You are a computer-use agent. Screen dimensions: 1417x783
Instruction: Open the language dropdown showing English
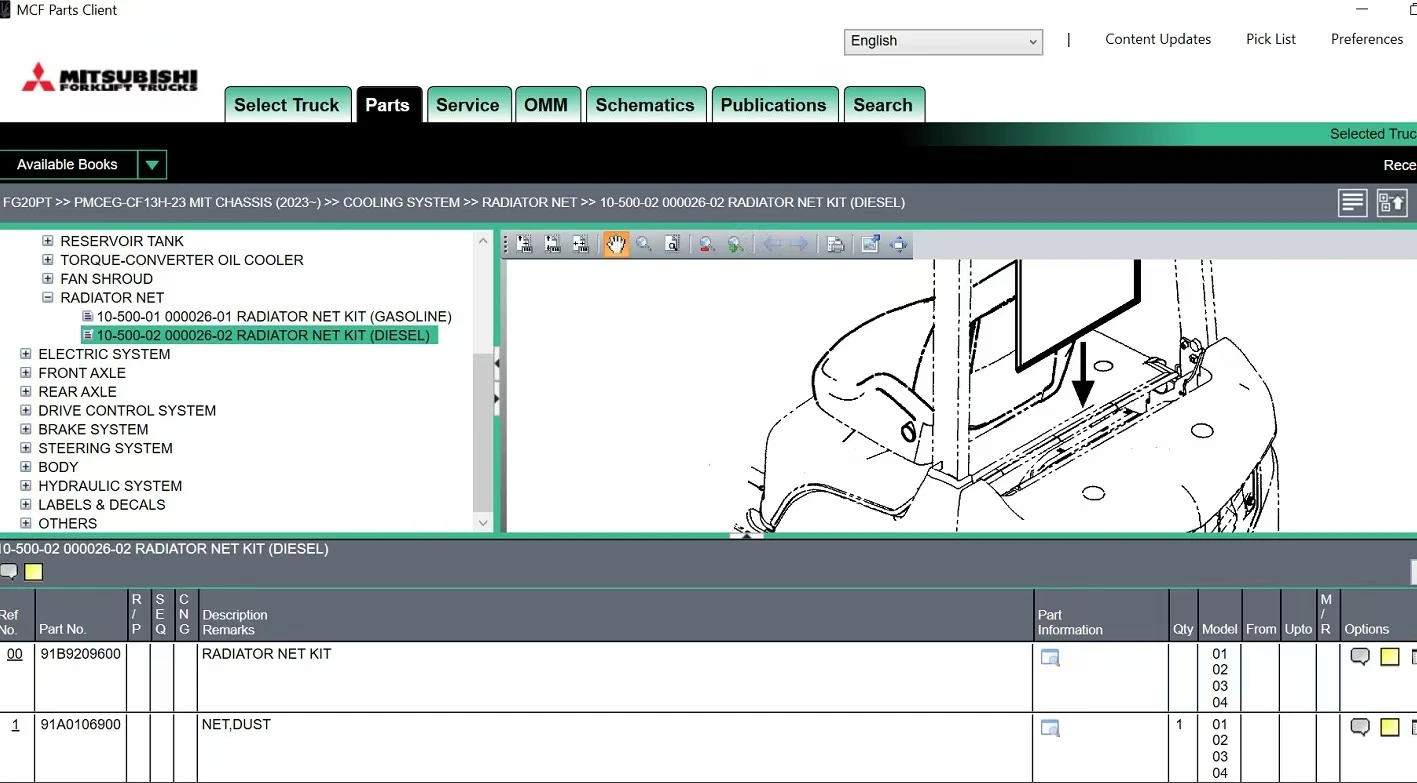click(x=943, y=41)
